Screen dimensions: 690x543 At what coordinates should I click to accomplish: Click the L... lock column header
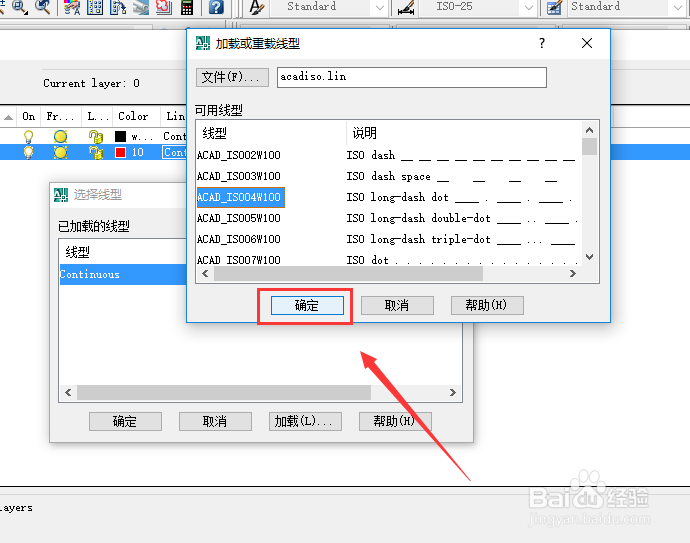(x=97, y=116)
